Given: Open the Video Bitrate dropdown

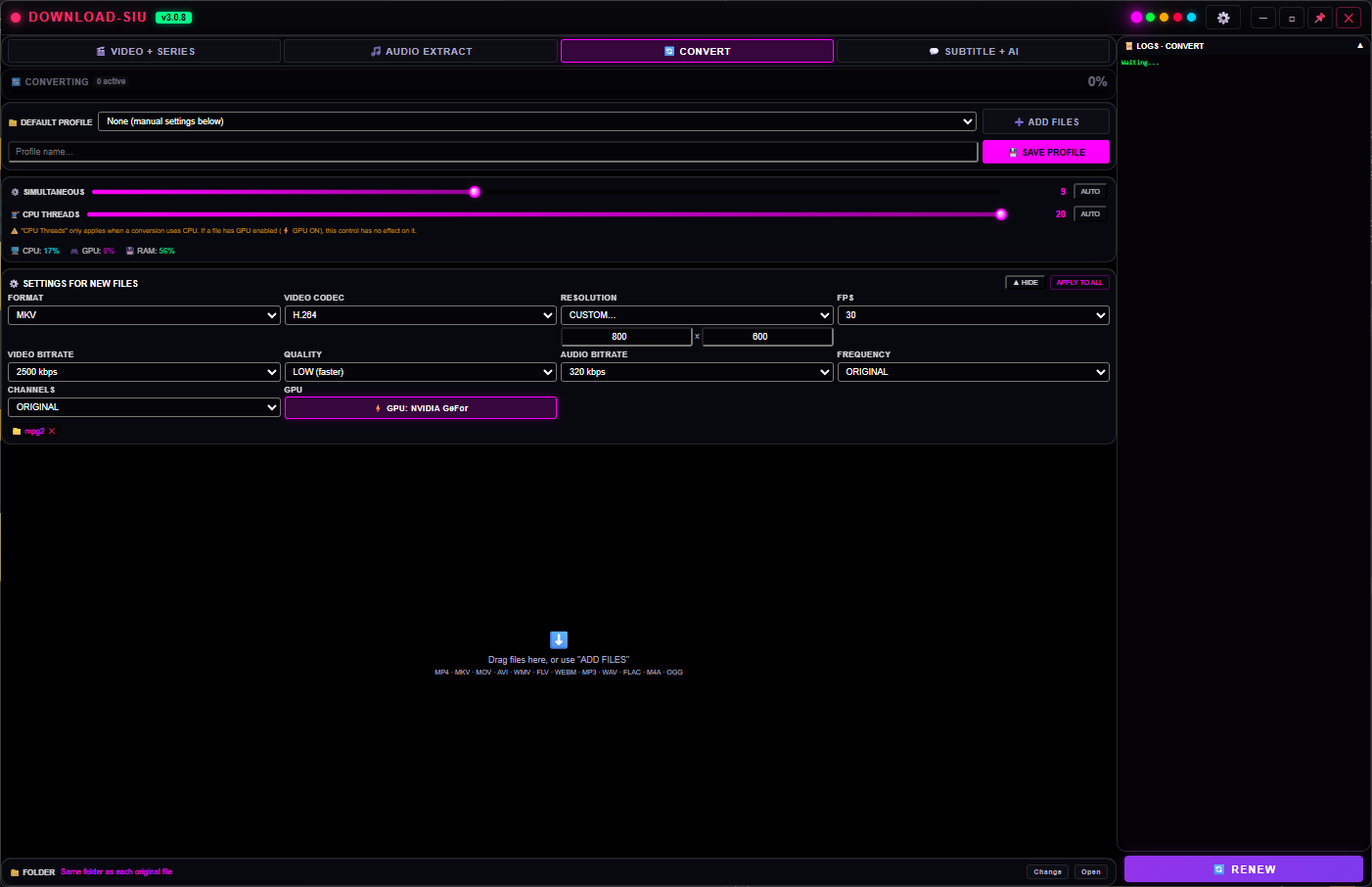Looking at the screenshot, I should (145, 372).
